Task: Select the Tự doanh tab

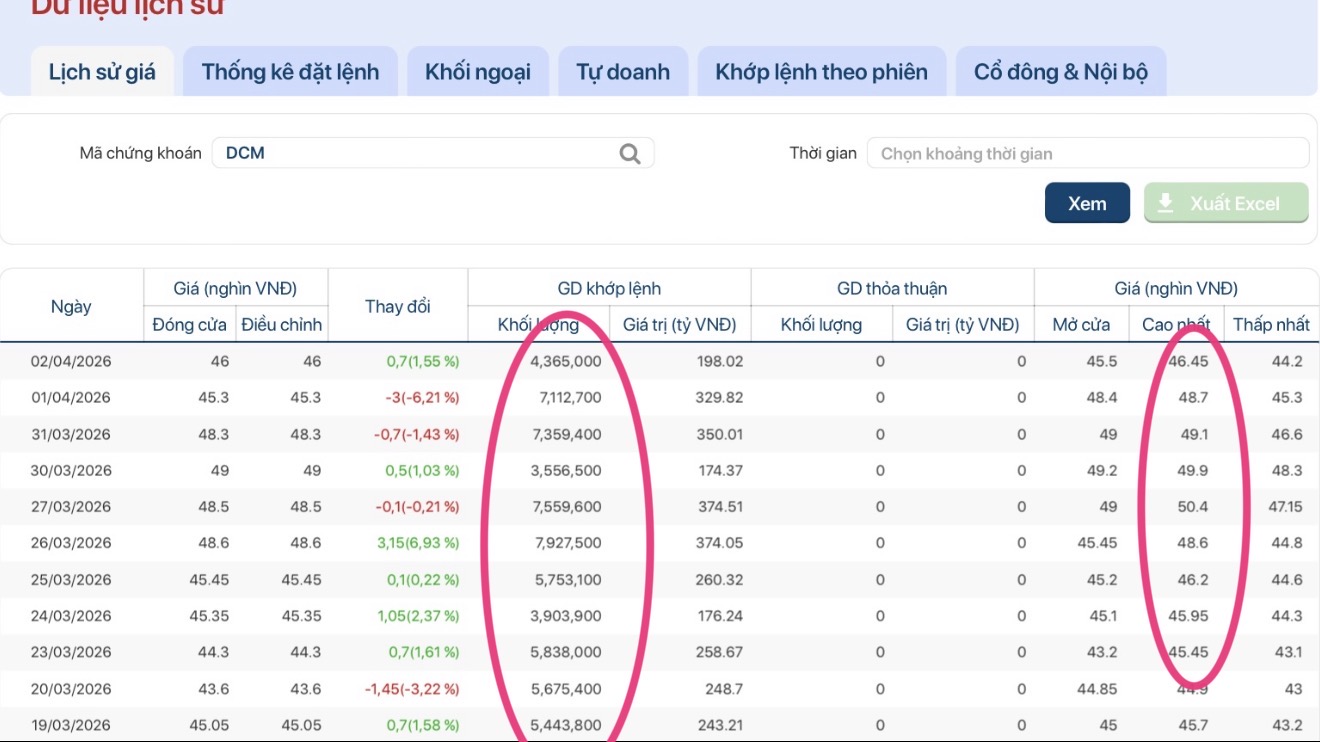Action: (x=623, y=72)
